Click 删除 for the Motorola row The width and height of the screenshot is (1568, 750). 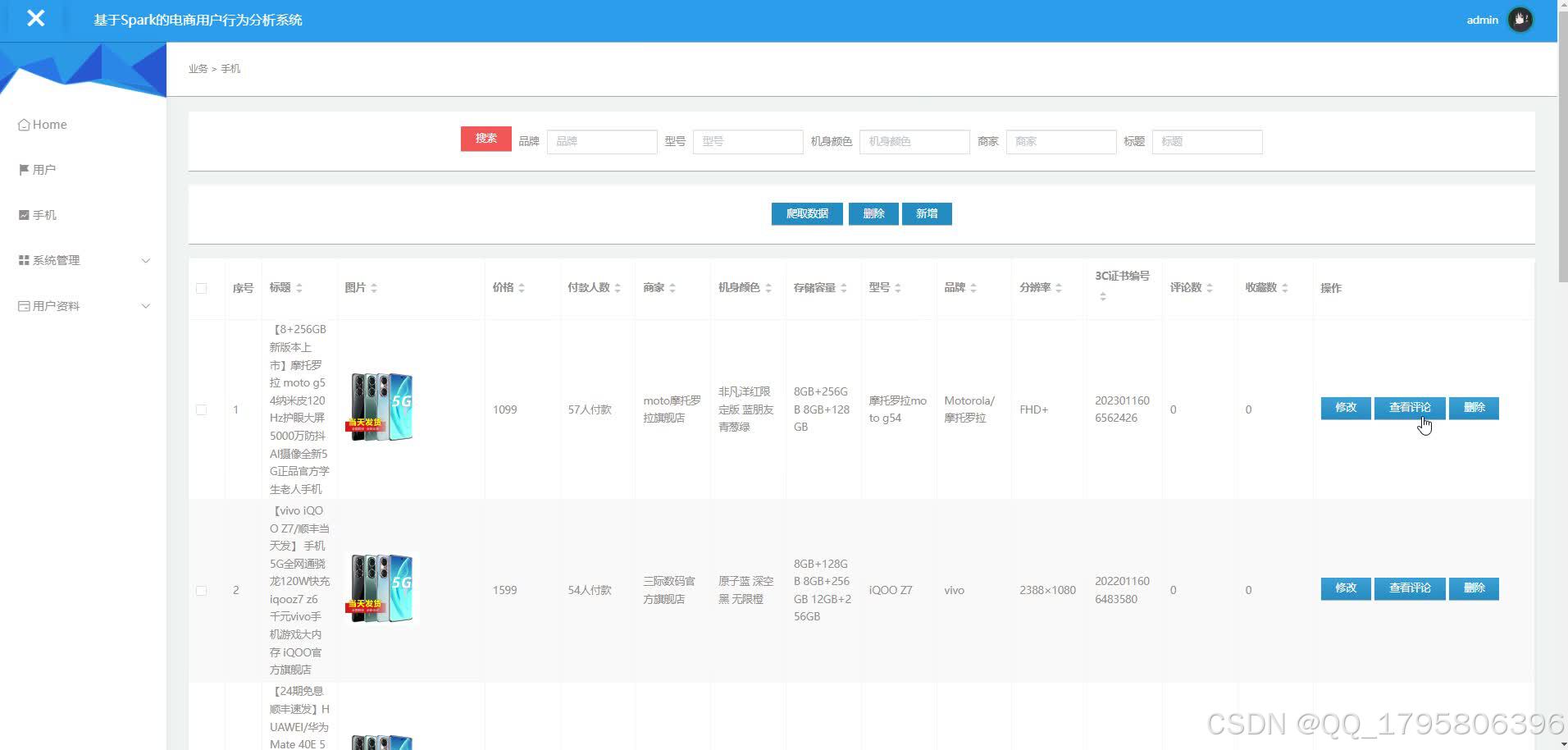(1474, 408)
